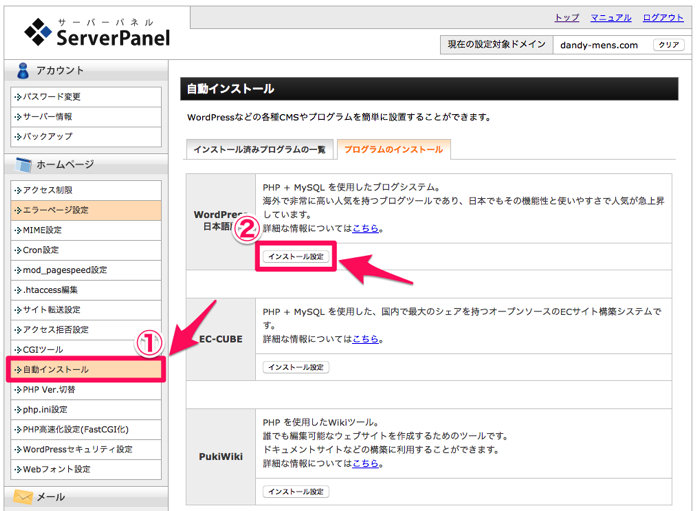Open アクセス制限 menu item
This screenshot has width=700, height=511.
86,190
